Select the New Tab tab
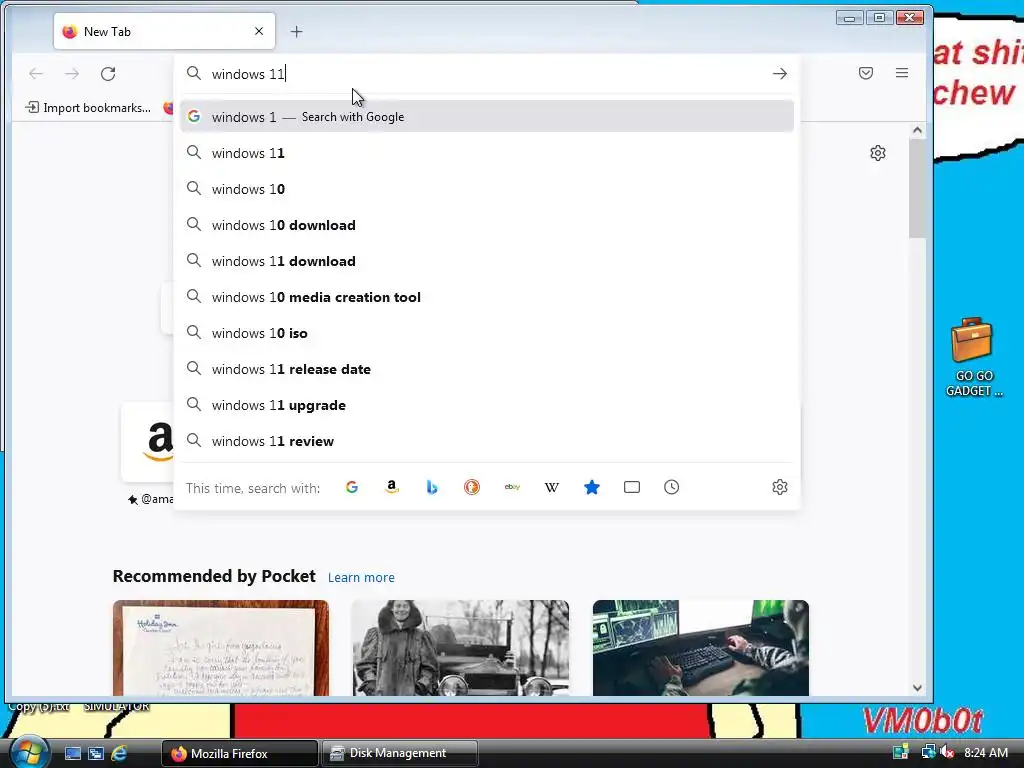The width and height of the screenshot is (1024, 768). (165, 31)
